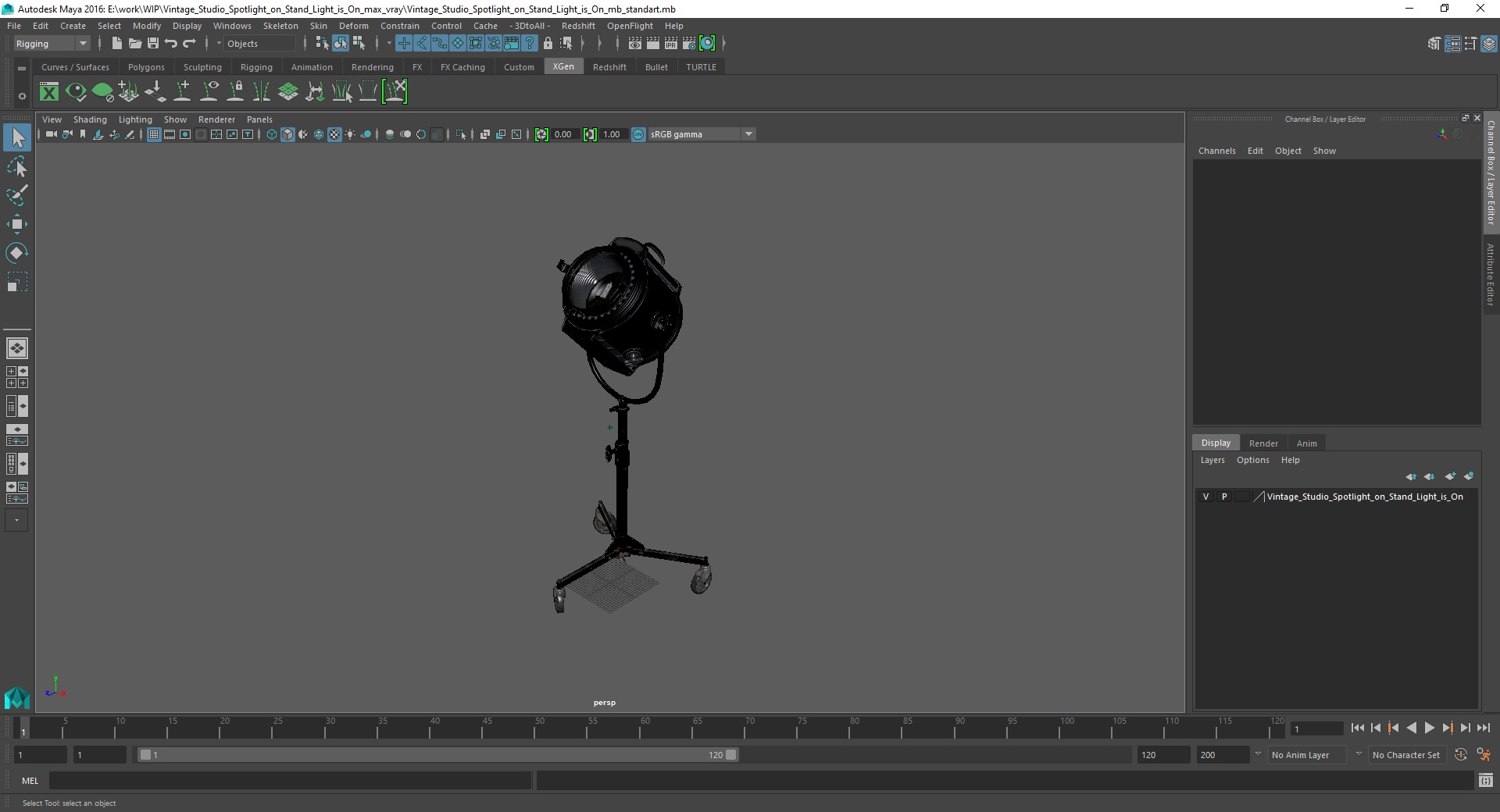The width and height of the screenshot is (1500, 812).
Task: Open the XGen window shelf icon
Action: click(49, 92)
